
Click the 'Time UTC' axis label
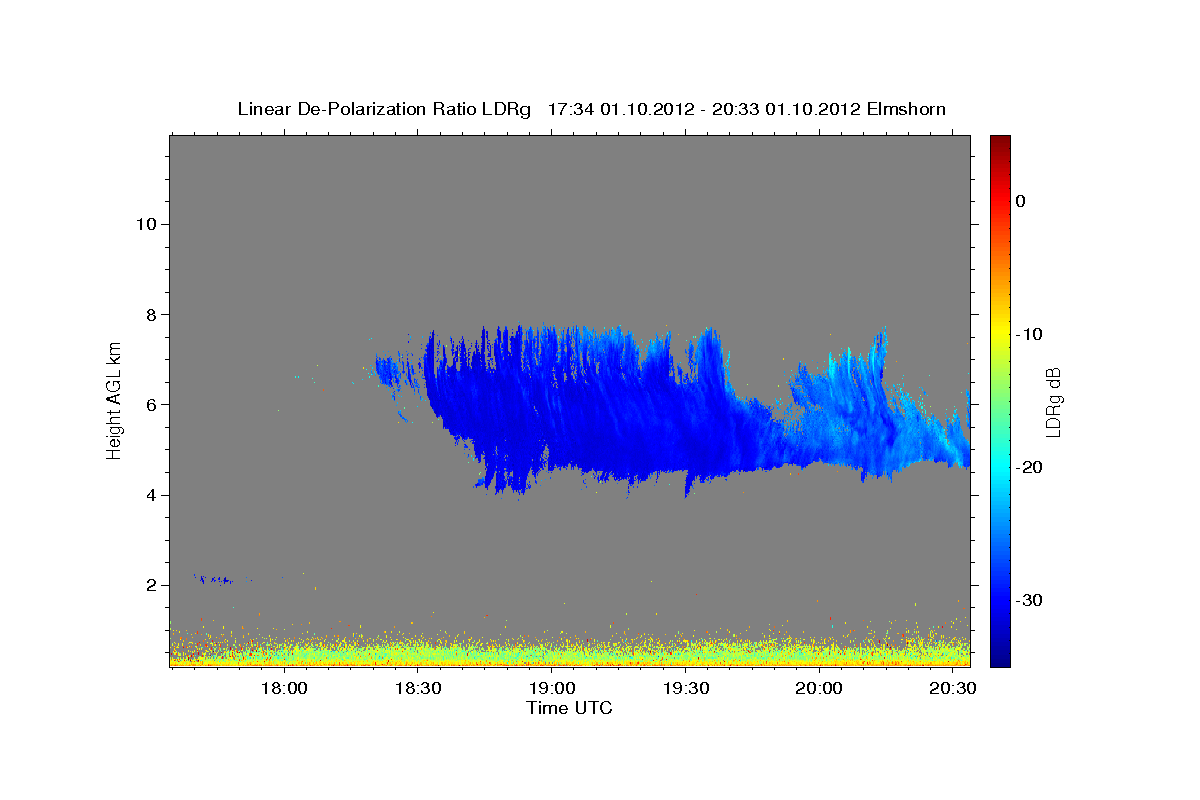569,708
